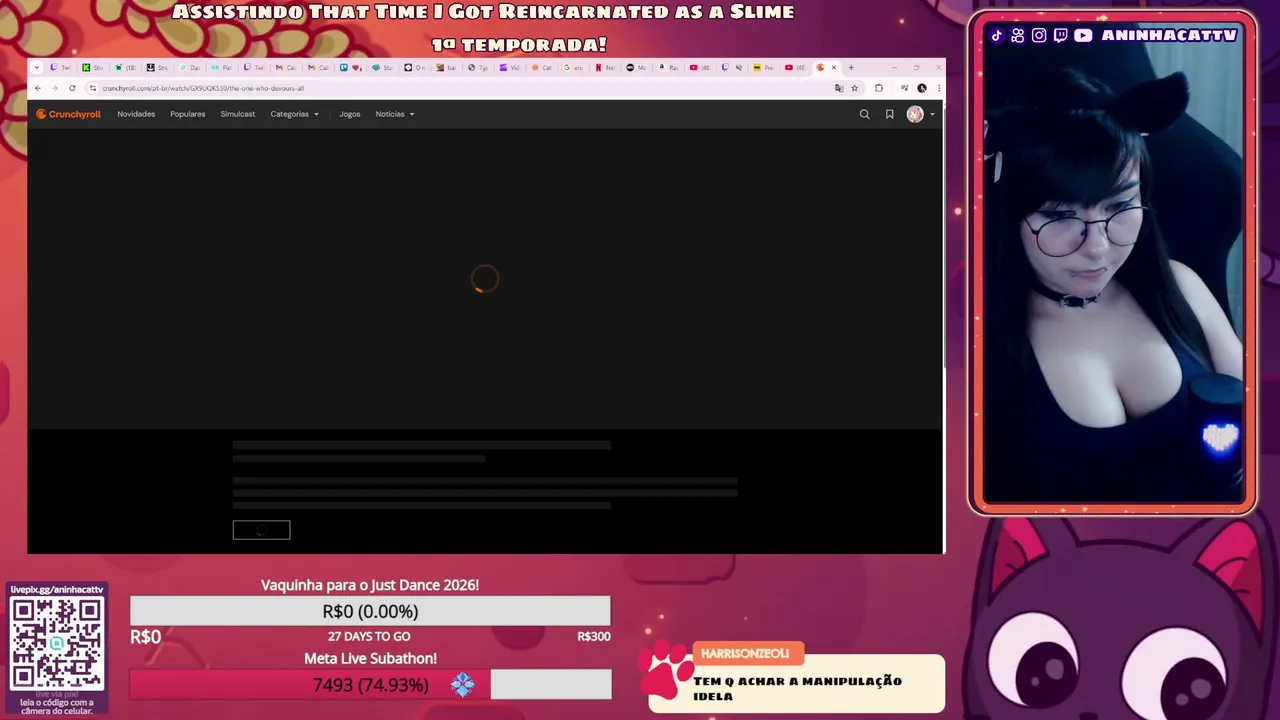Switch to the Netflix tab

pyautogui.click(x=606, y=68)
